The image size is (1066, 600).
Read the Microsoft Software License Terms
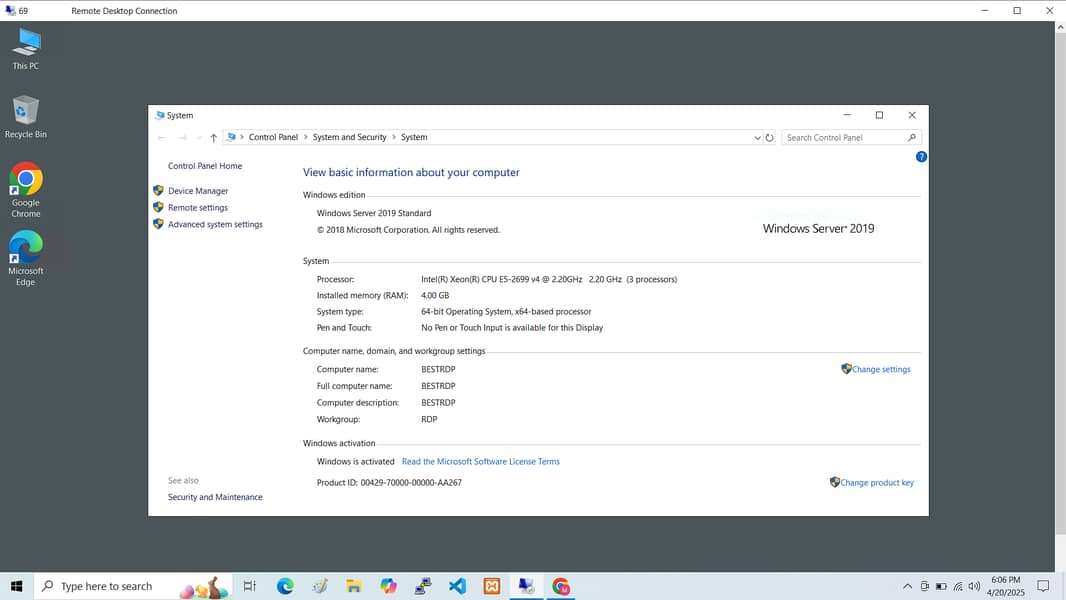tap(481, 461)
